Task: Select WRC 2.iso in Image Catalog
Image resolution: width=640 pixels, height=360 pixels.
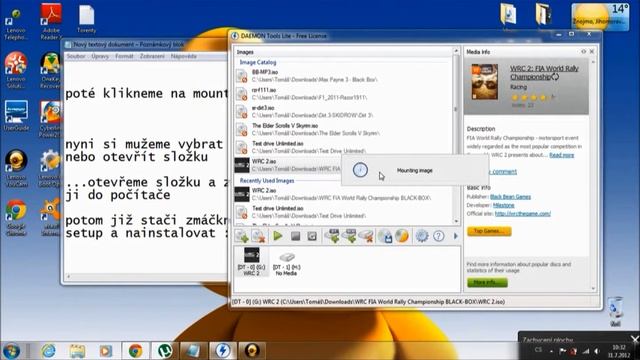Action: (x=288, y=165)
